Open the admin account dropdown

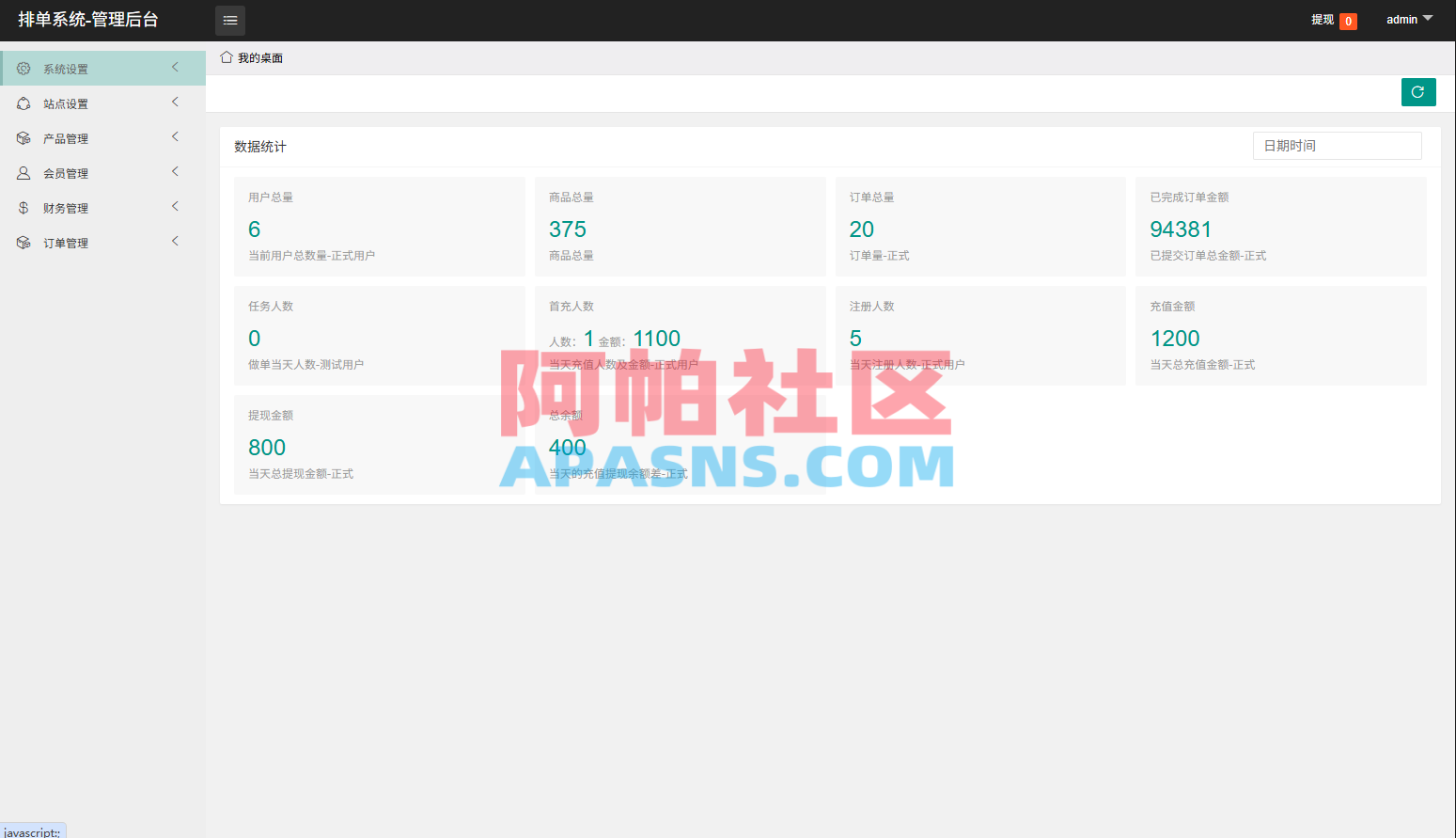click(1409, 20)
